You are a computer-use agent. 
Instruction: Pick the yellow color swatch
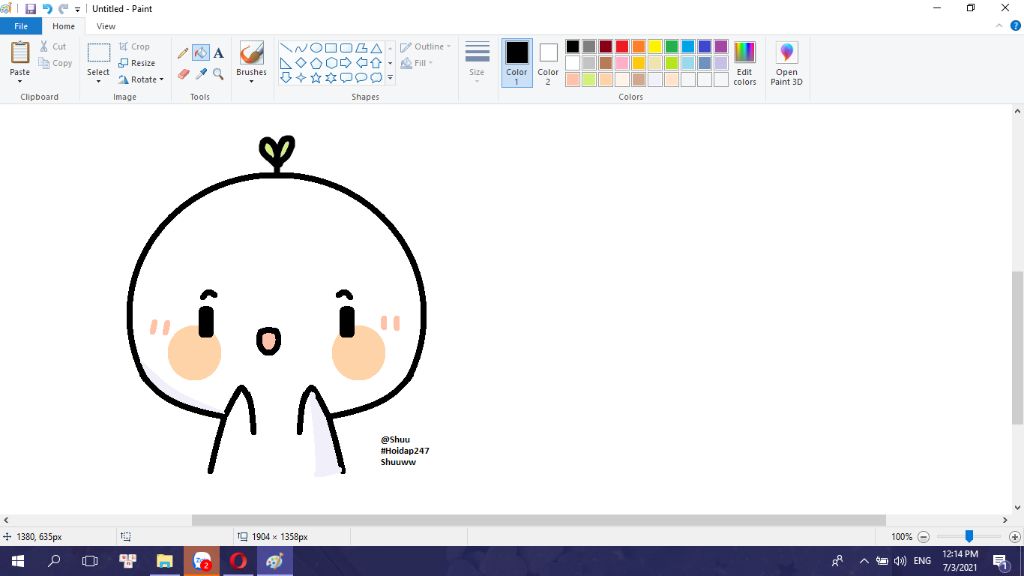coord(655,46)
